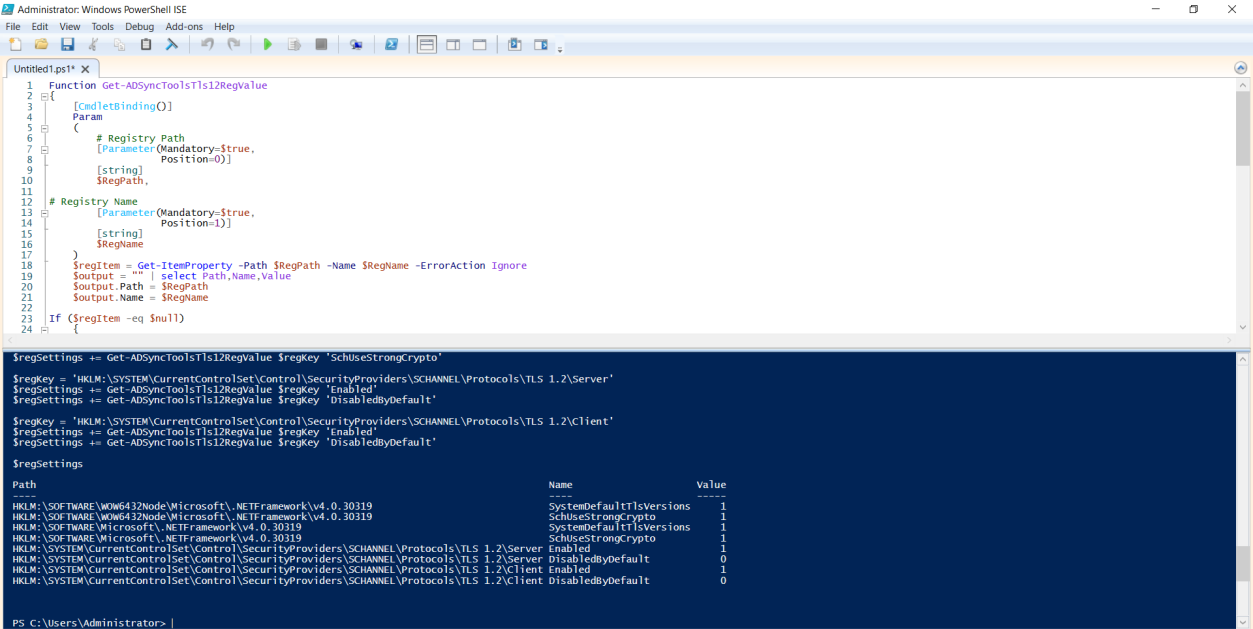
Task: Show script pane on top layout
Action: point(427,44)
